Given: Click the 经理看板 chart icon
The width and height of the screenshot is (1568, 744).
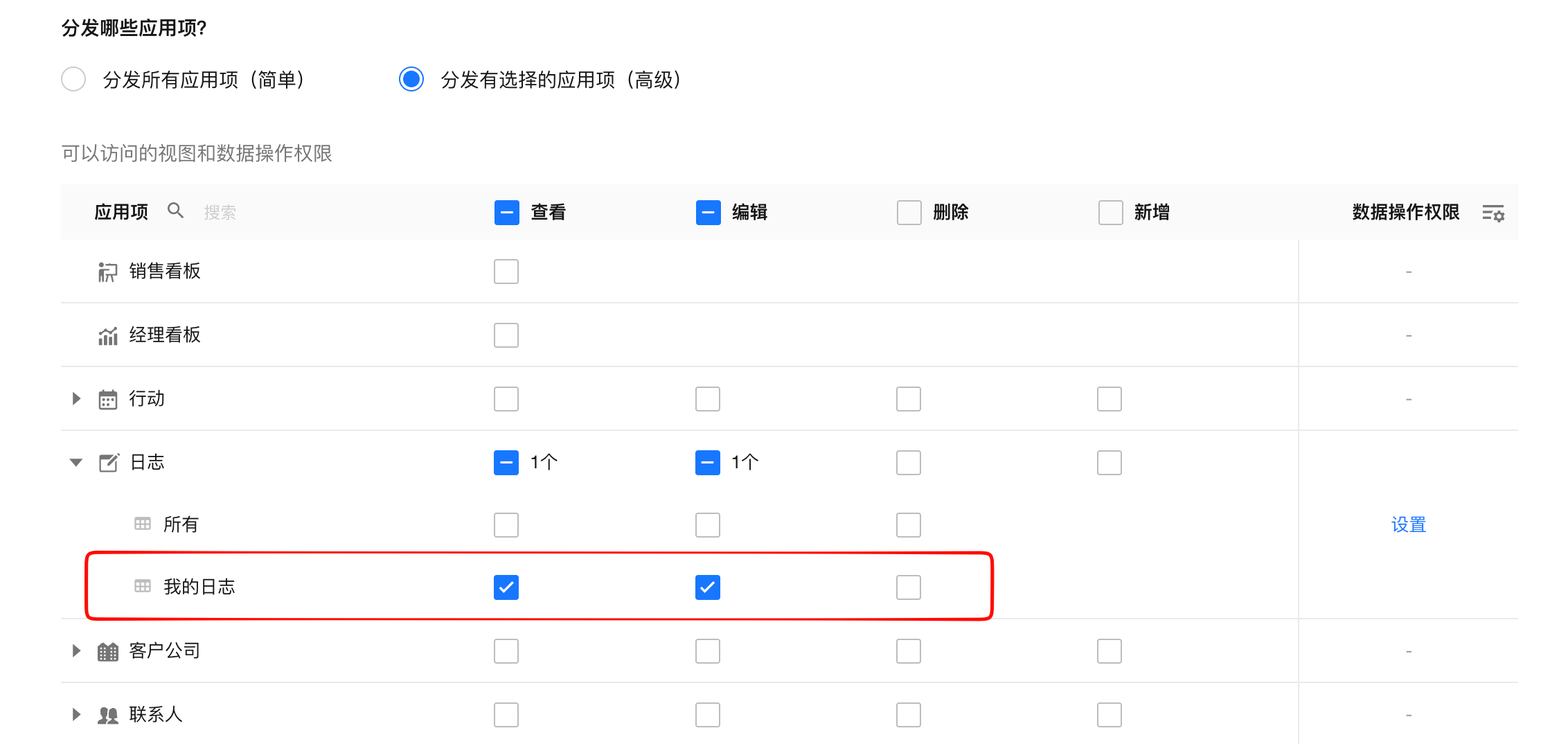Looking at the screenshot, I should coord(107,336).
